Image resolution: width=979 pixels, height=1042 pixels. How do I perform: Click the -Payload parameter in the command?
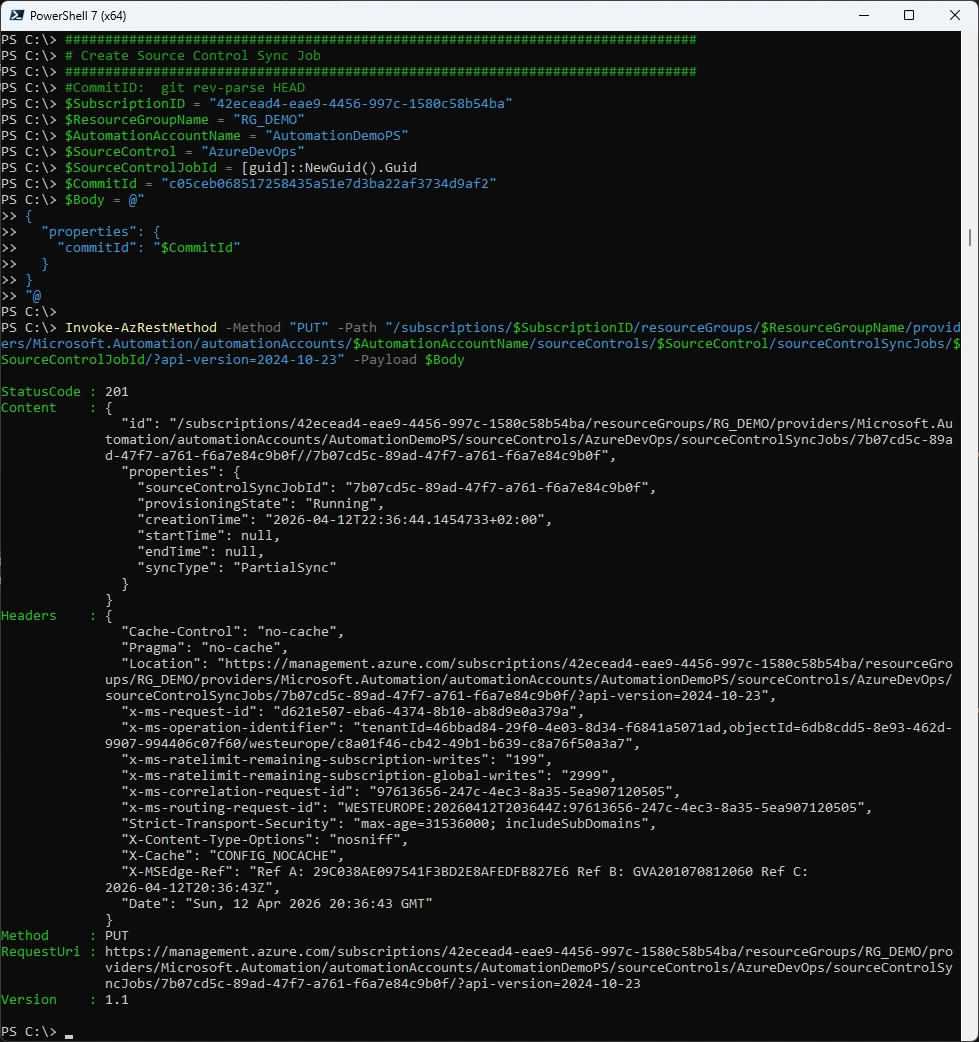385,360
